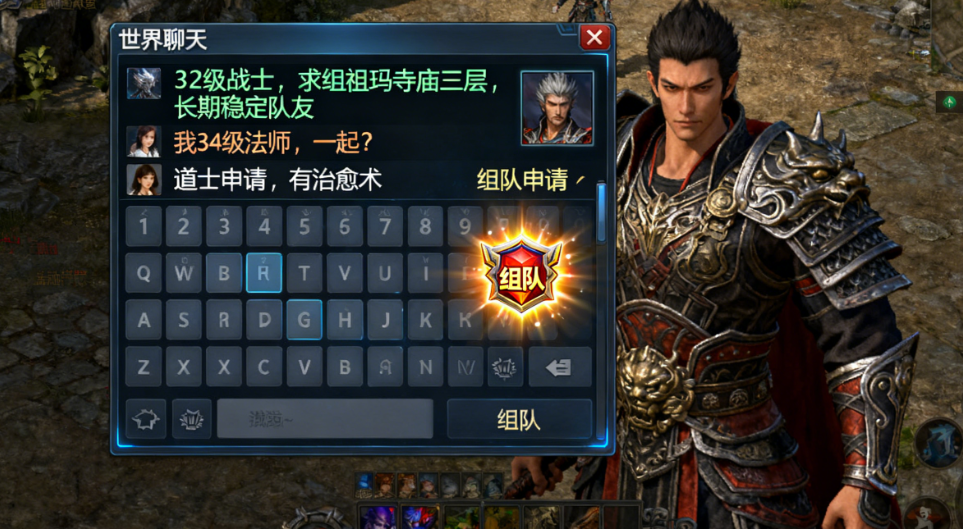
Task: Click inside the chat text input field
Action: pyautogui.click(x=325, y=419)
